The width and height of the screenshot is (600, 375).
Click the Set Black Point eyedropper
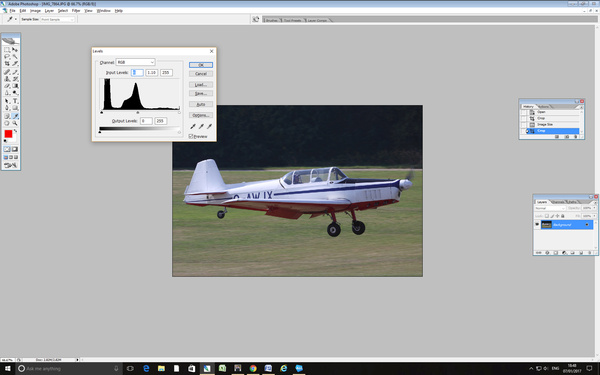(x=193, y=126)
